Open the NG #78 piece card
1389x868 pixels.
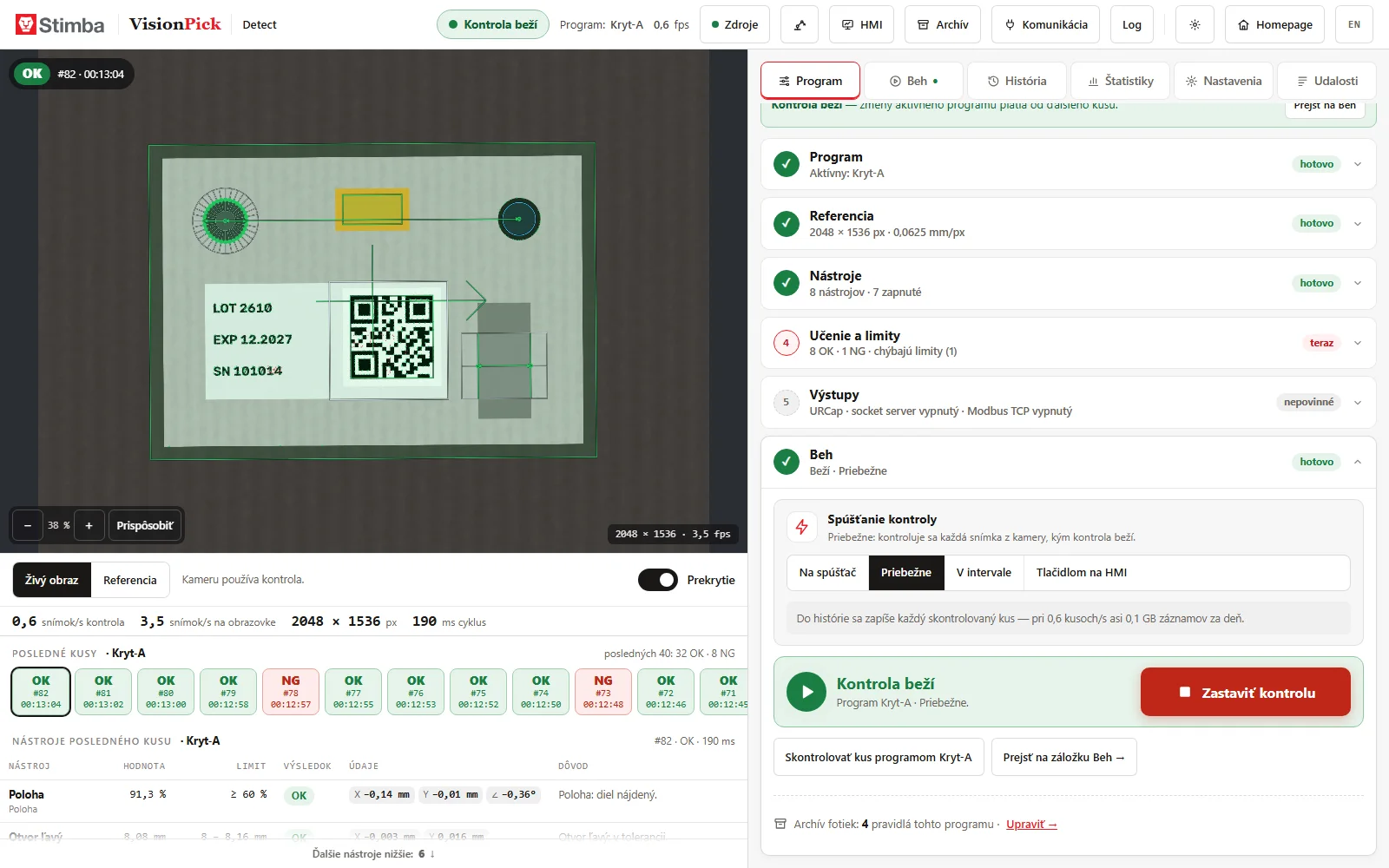click(291, 692)
